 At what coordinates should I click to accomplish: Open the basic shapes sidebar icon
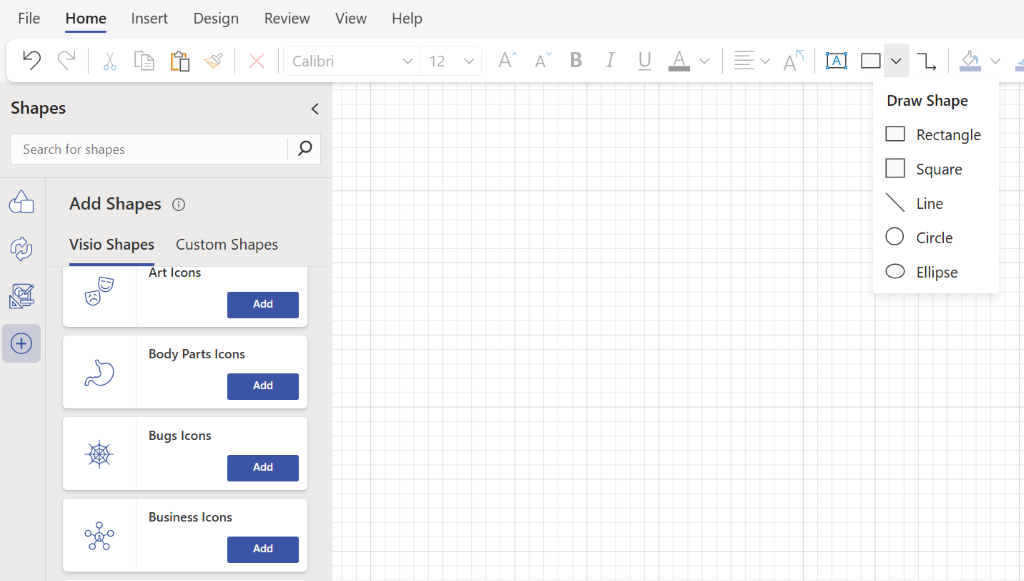(x=22, y=202)
